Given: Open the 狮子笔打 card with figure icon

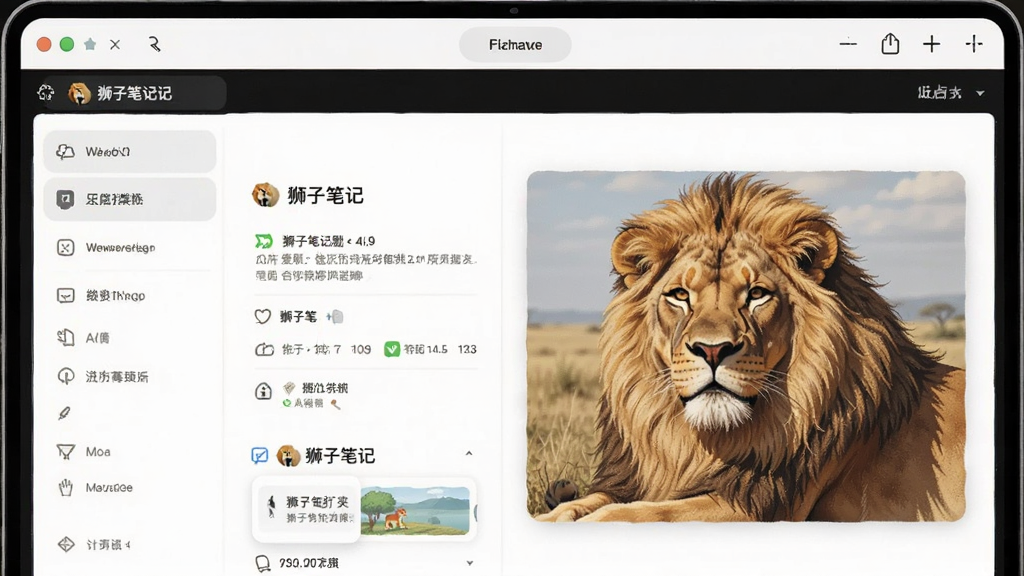Looking at the screenshot, I should tap(306, 509).
